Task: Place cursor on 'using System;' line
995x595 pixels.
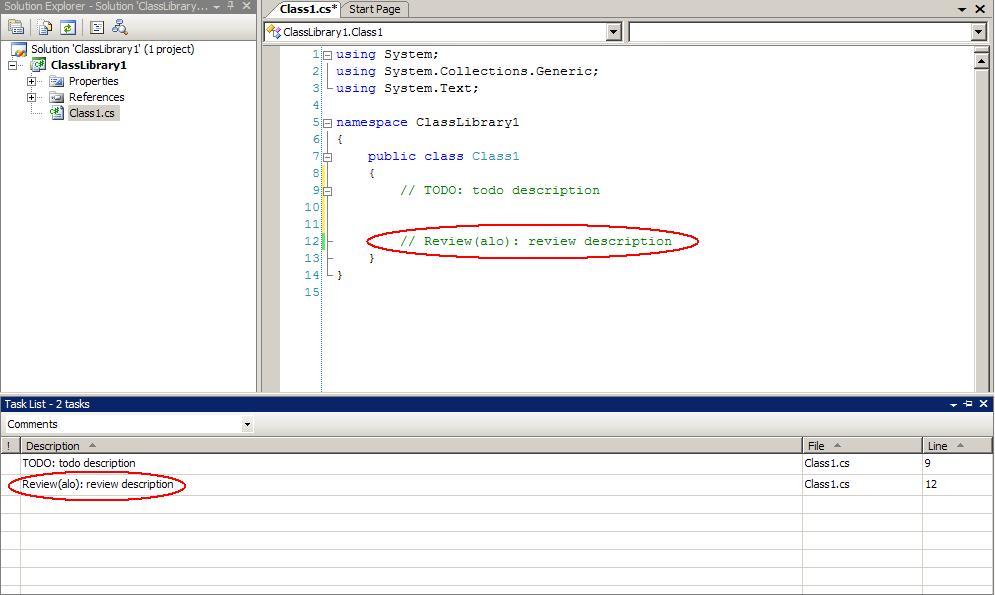Action: point(387,55)
